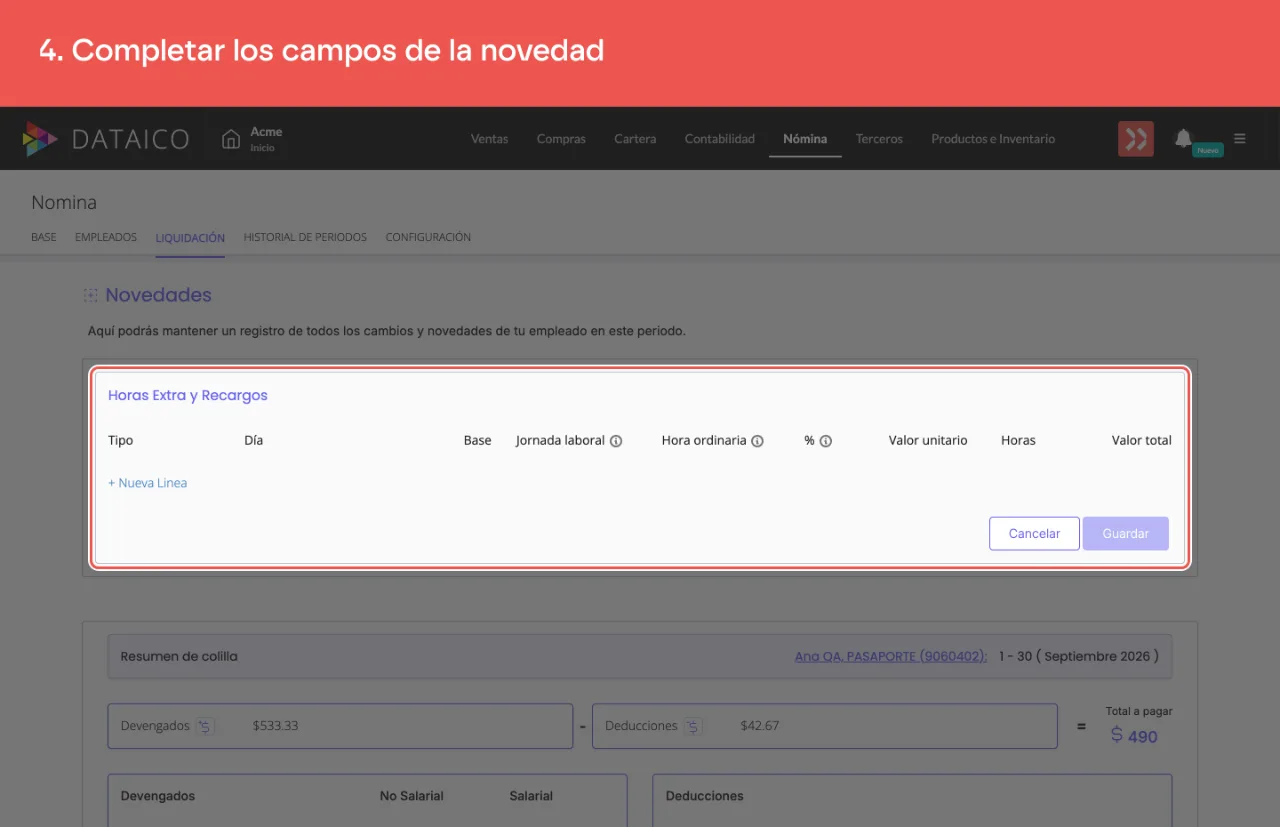The height and width of the screenshot is (827, 1280).
Task: Click the Tipo column header
Action: (x=120, y=441)
